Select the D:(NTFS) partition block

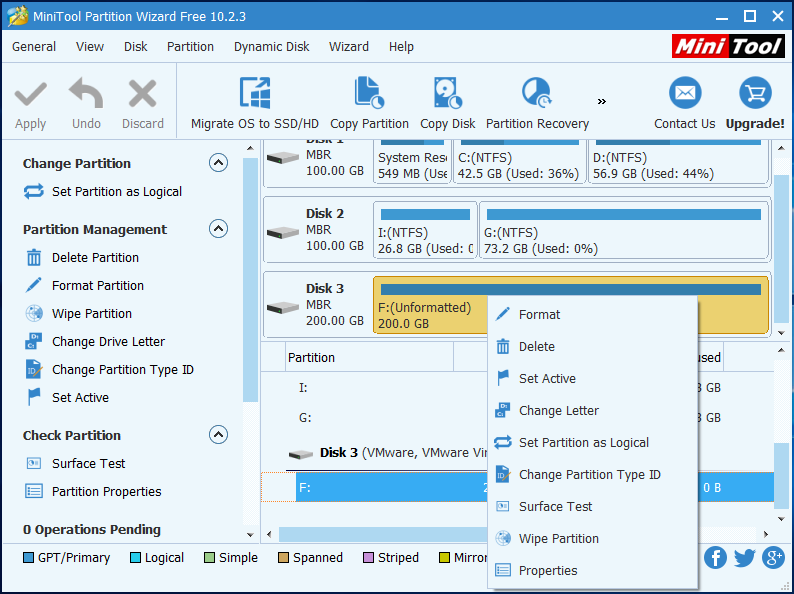[678, 162]
